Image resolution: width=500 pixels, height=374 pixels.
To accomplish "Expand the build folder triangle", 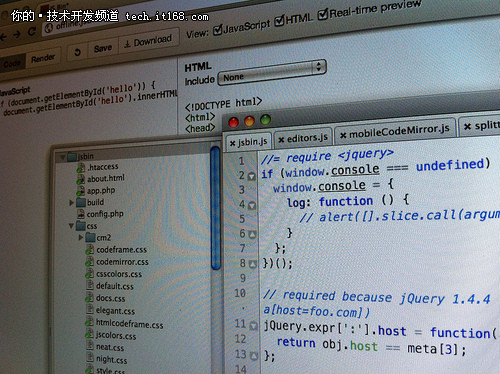I will point(71,203).
